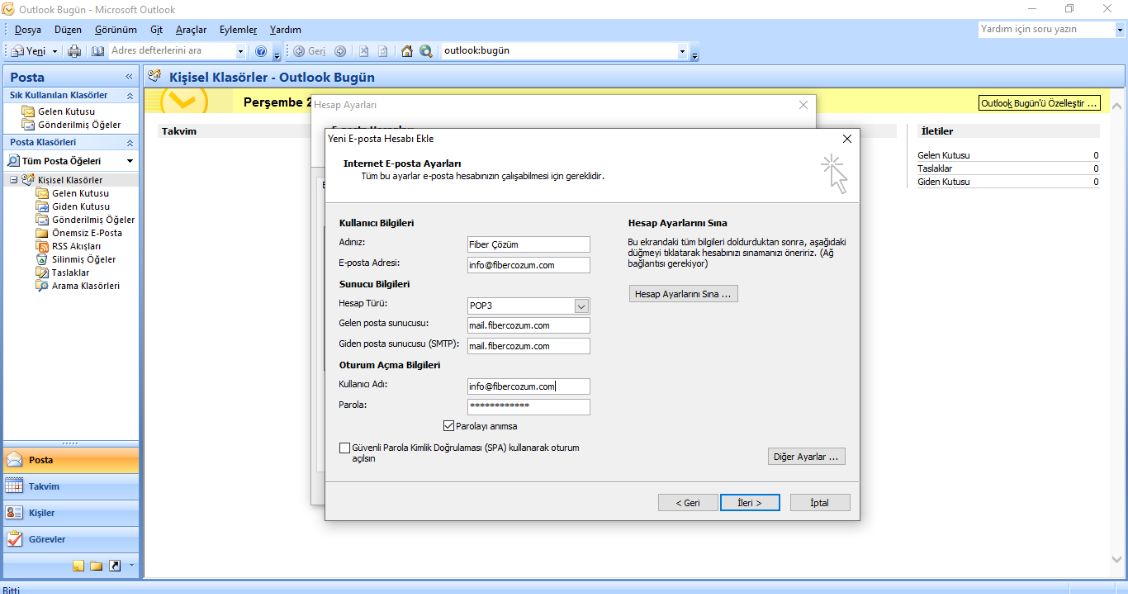
Task: Open the Araçlar menu
Action: 190,30
